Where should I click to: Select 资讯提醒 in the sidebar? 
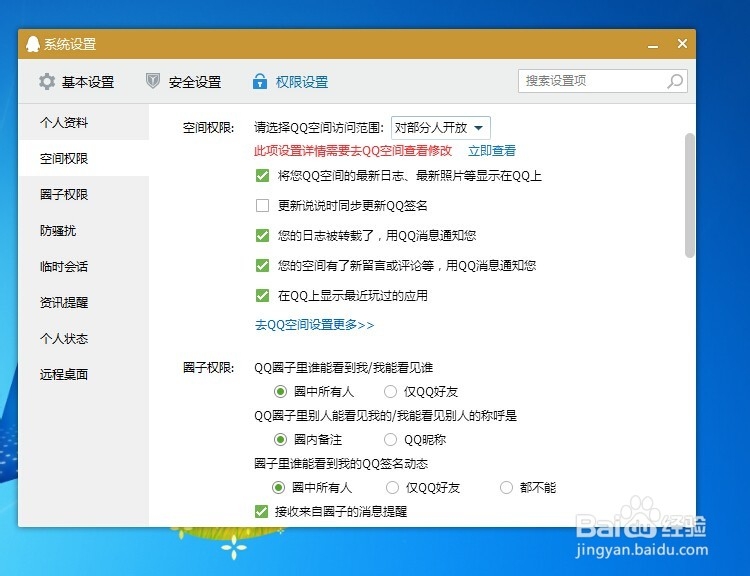pyautogui.click(x=84, y=302)
